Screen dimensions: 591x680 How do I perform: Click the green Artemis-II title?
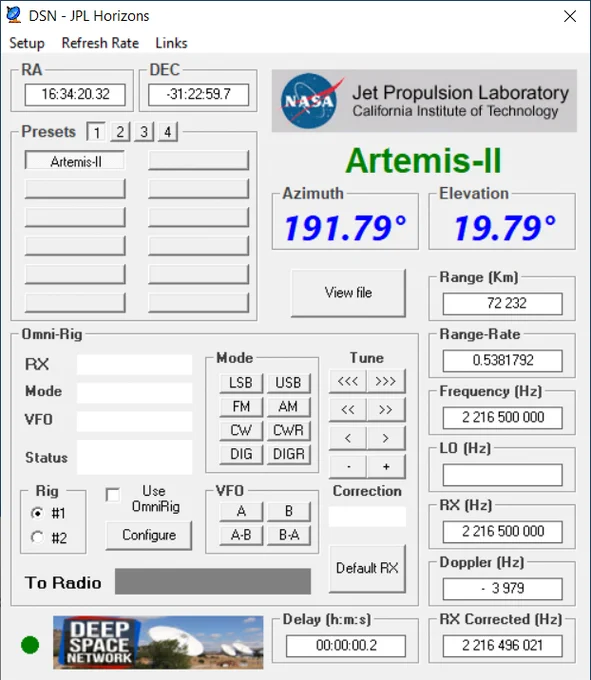pyautogui.click(x=424, y=160)
